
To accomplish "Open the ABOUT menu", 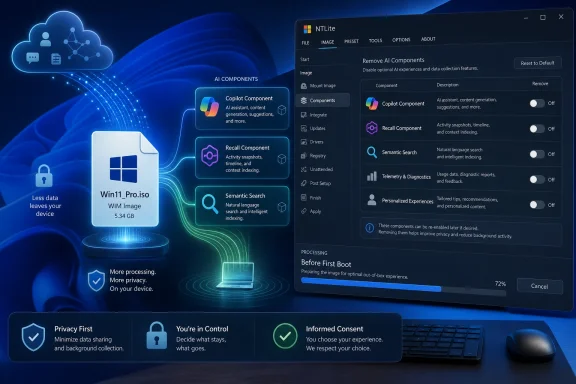I will point(428,39).
